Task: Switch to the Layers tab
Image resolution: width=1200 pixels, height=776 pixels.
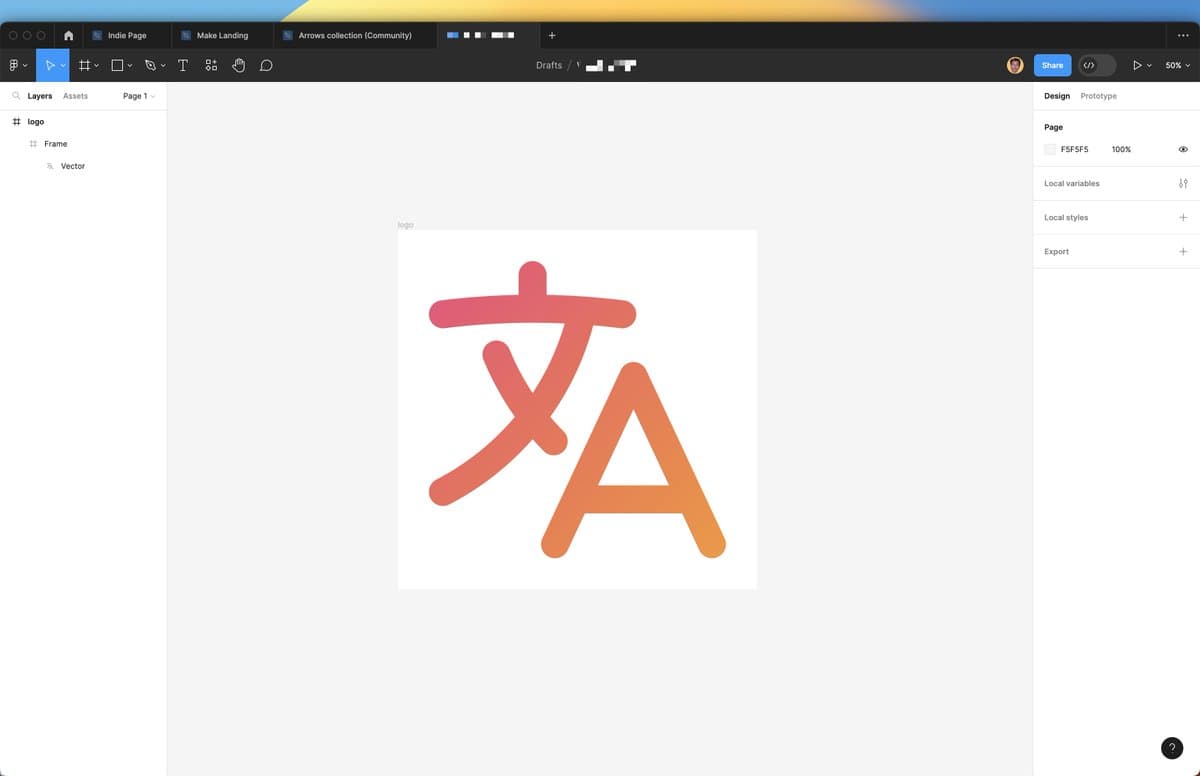Action: coord(40,96)
